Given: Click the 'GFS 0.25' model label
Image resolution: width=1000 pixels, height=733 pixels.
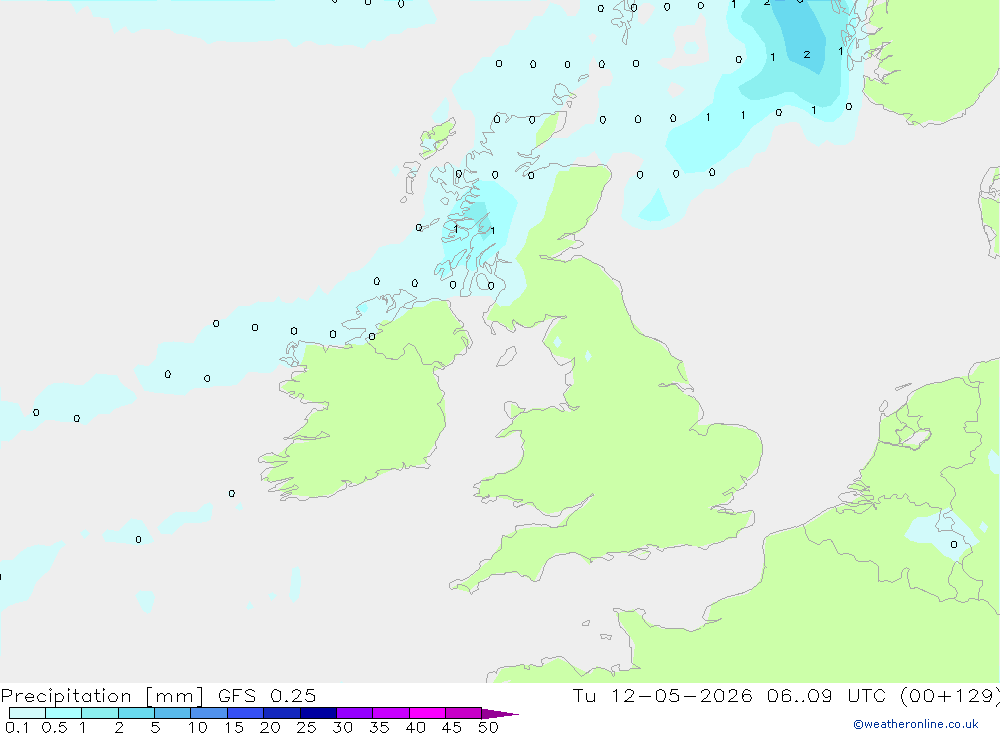Looking at the screenshot, I should click(x=267, y=695).
